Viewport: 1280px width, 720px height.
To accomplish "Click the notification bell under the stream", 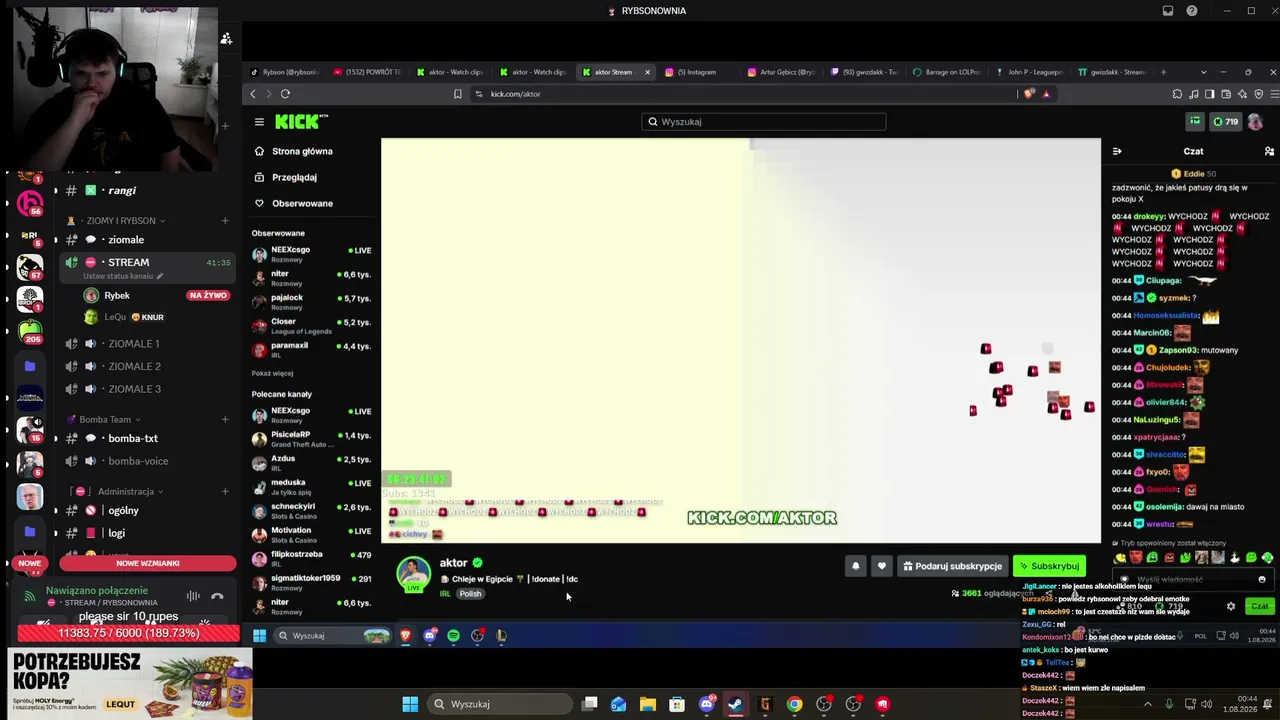I will [855, 566].
